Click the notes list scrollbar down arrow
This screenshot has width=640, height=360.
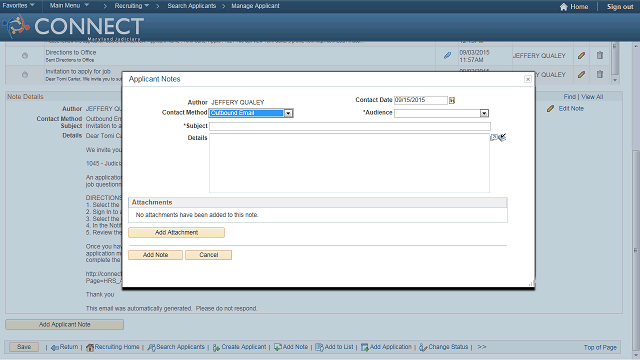point(615,80)
